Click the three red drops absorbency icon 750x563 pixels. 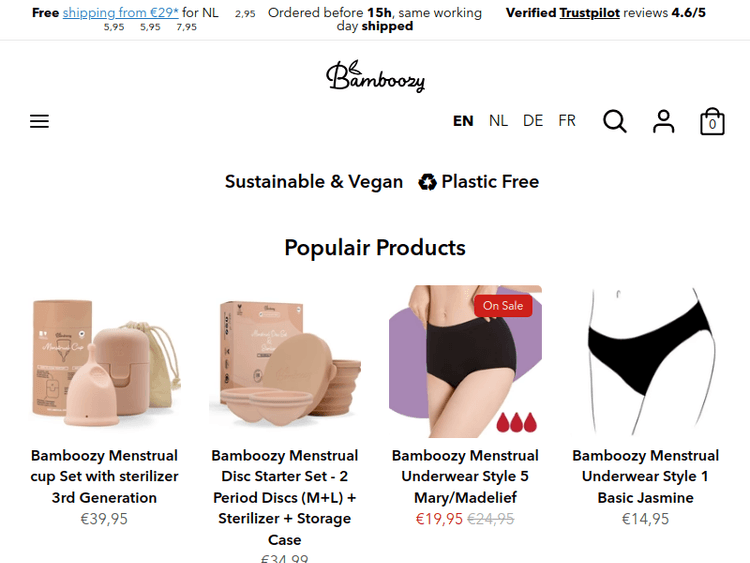517,422
